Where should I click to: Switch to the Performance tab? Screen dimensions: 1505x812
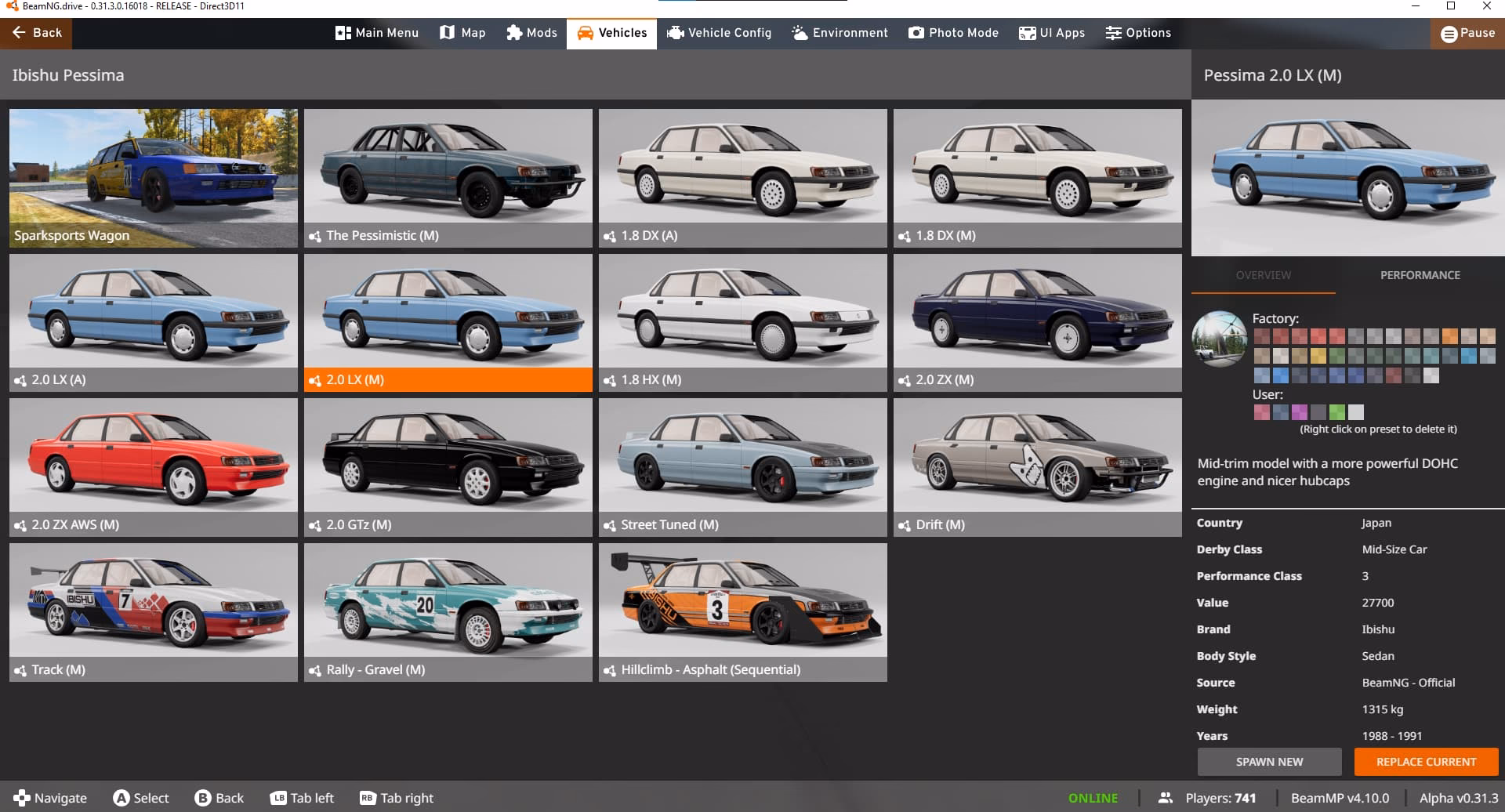1420,275
